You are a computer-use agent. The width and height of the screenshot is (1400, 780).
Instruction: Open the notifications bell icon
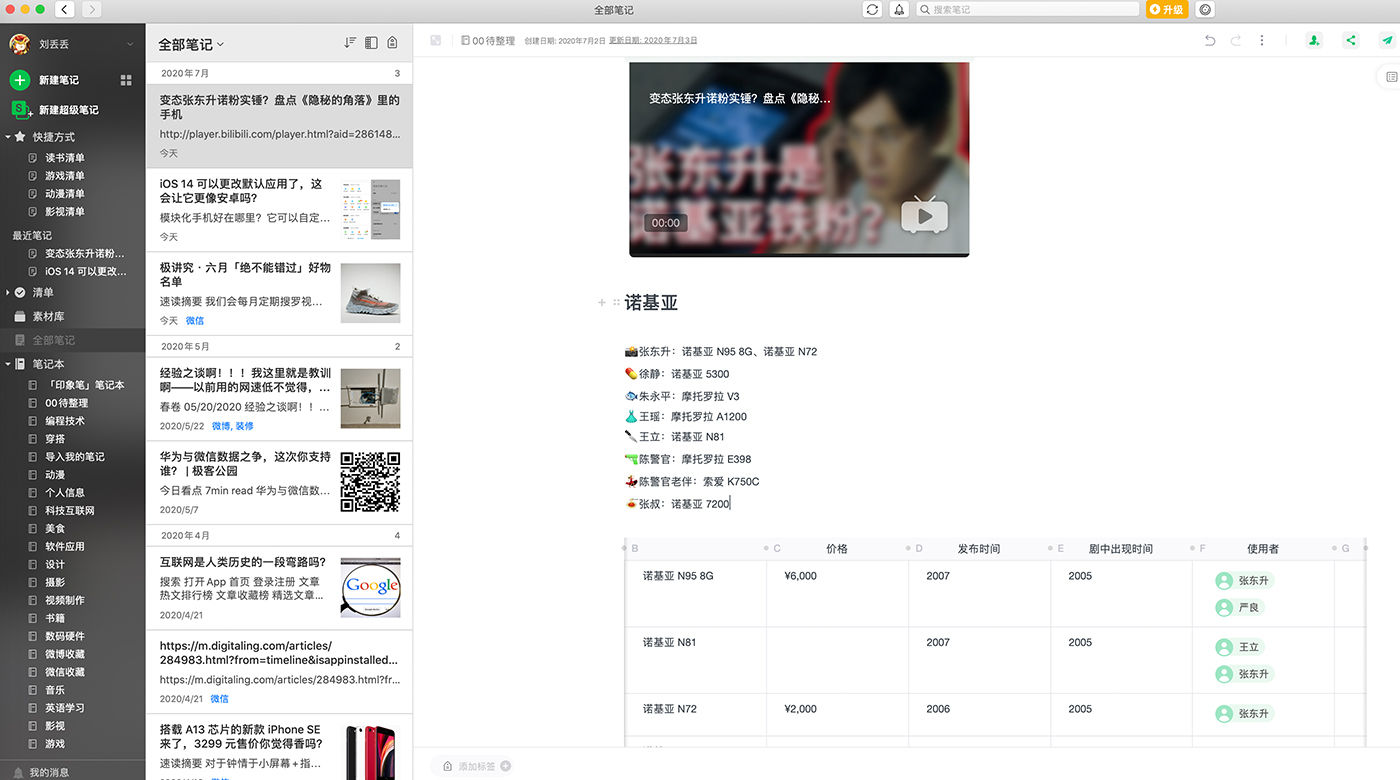tap(899, 9)
